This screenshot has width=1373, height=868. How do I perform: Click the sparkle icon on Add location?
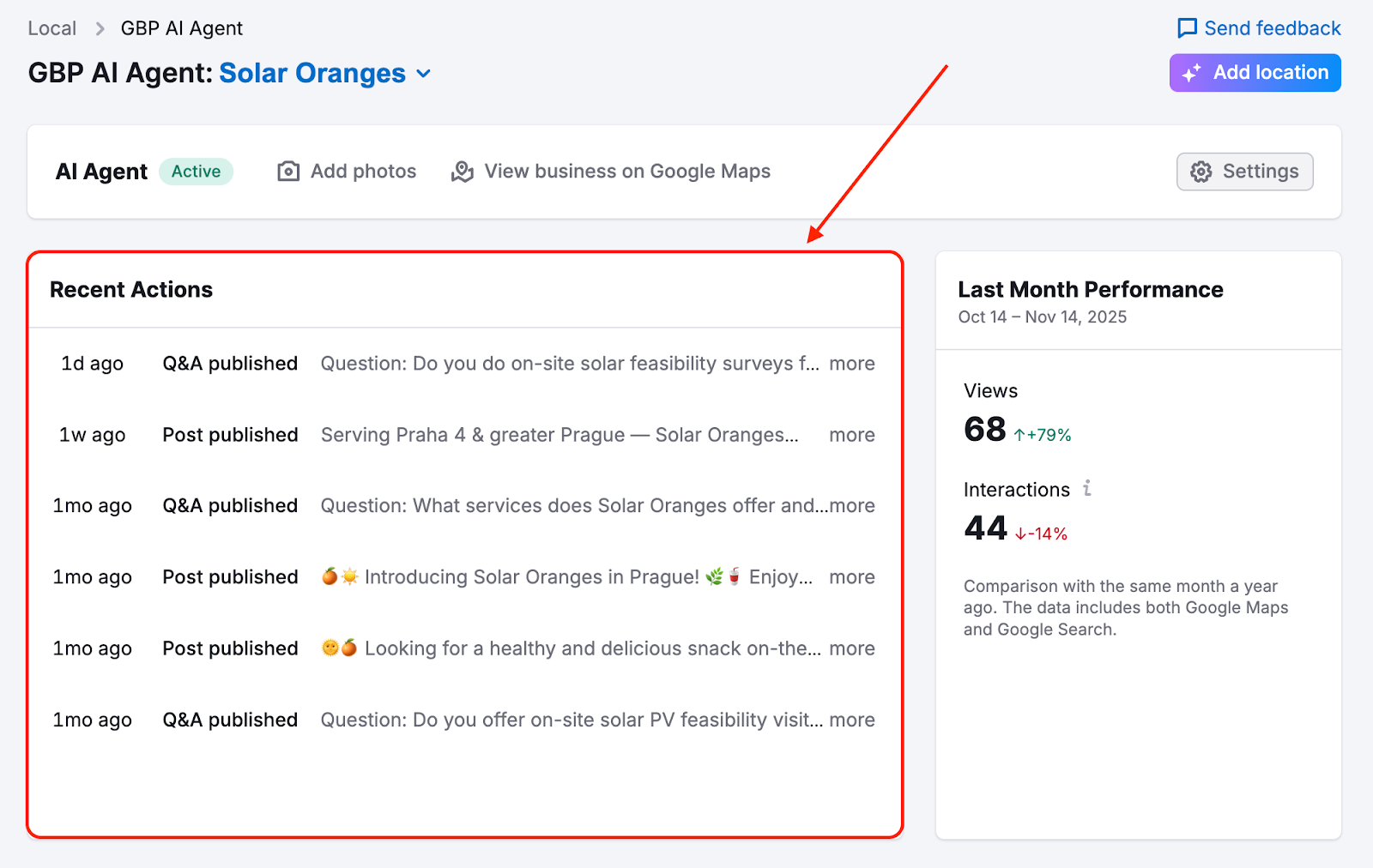[1191, 74]
